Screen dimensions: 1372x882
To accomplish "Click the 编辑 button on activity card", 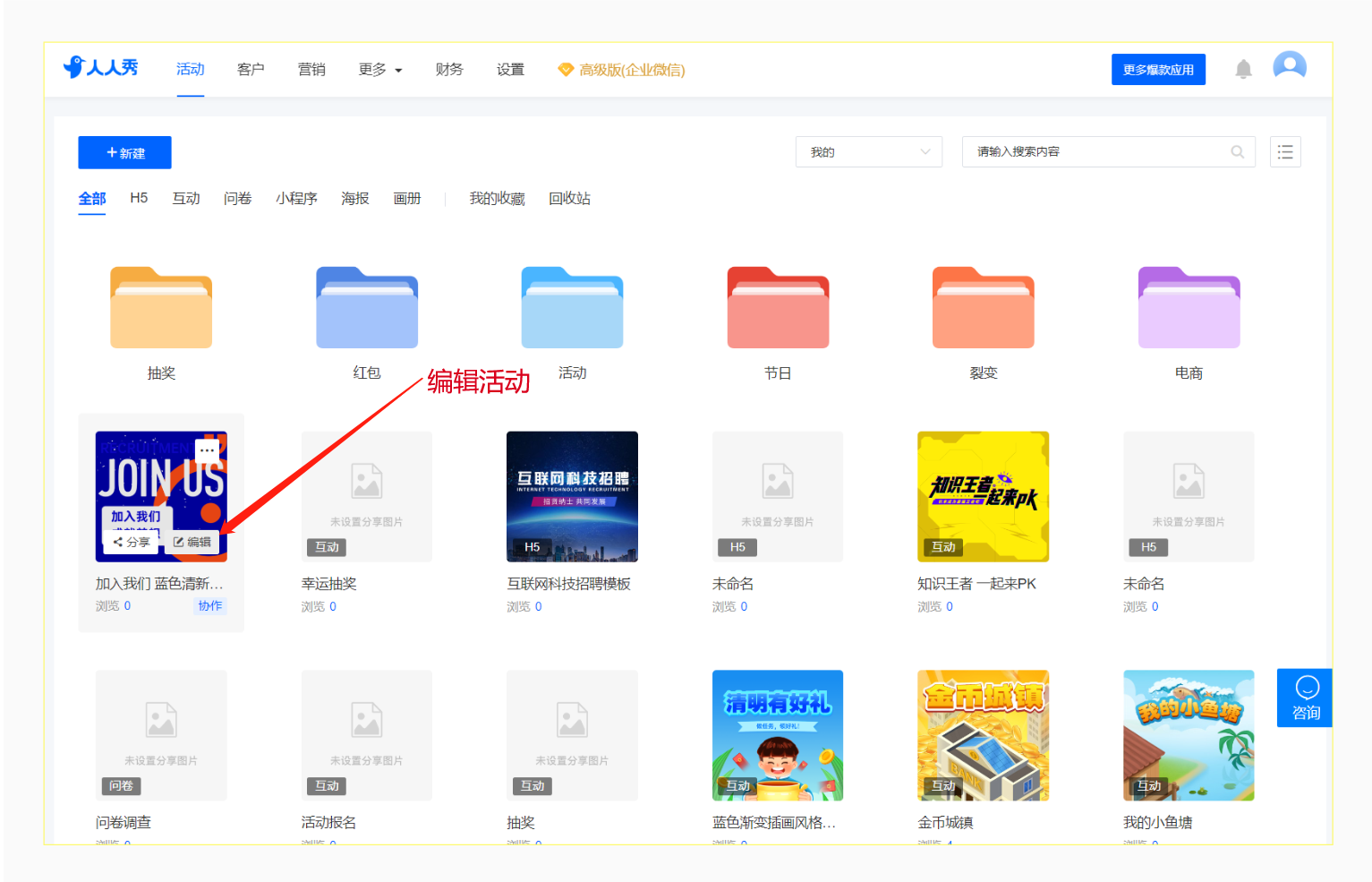I will 192,542.
